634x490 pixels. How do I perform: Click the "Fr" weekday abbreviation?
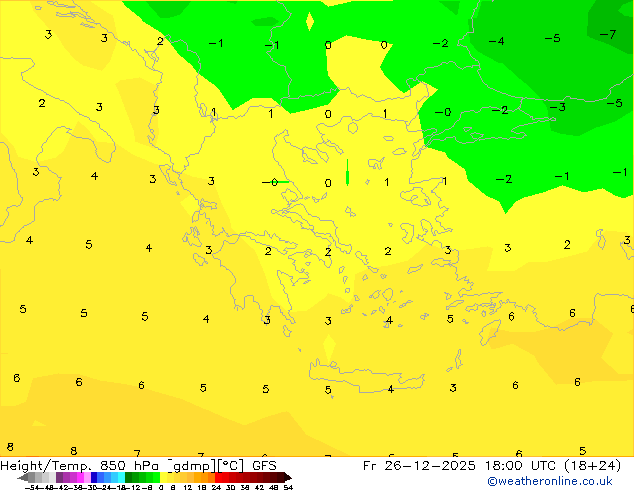369,466
